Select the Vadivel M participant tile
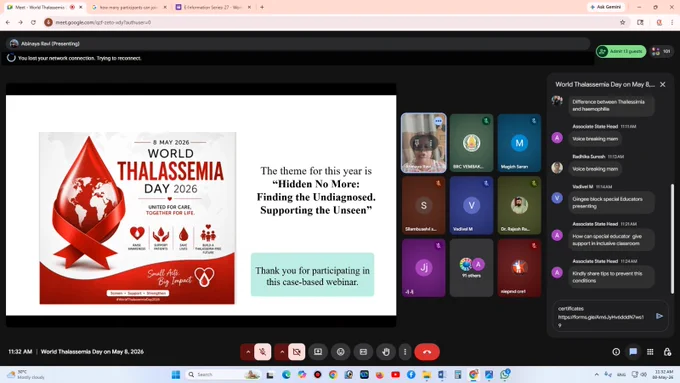 click(471, 205)
